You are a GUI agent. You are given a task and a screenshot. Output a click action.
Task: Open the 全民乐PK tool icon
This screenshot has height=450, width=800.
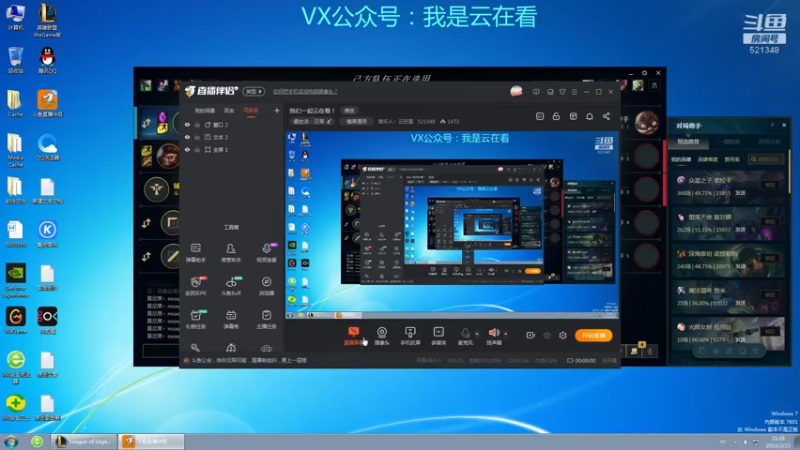(x=195, y=286)
